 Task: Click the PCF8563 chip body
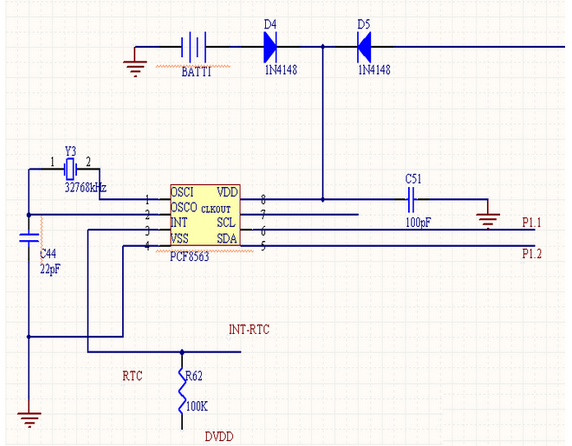pos(205,215)
